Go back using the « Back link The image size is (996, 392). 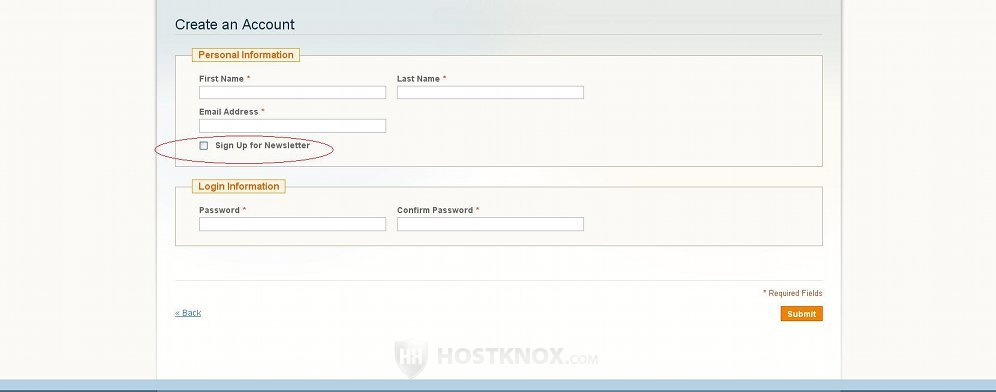pyautogui.click(x=188, y=313)
